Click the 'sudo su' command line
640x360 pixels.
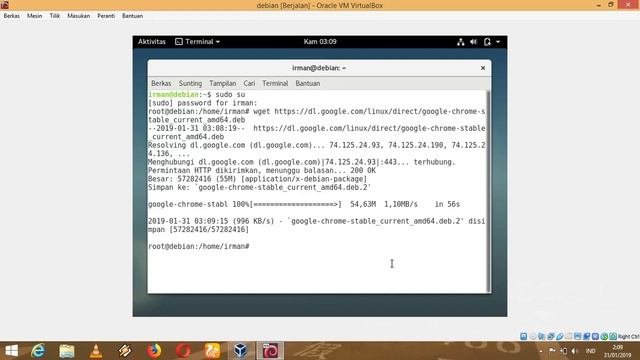pos(196,94)
